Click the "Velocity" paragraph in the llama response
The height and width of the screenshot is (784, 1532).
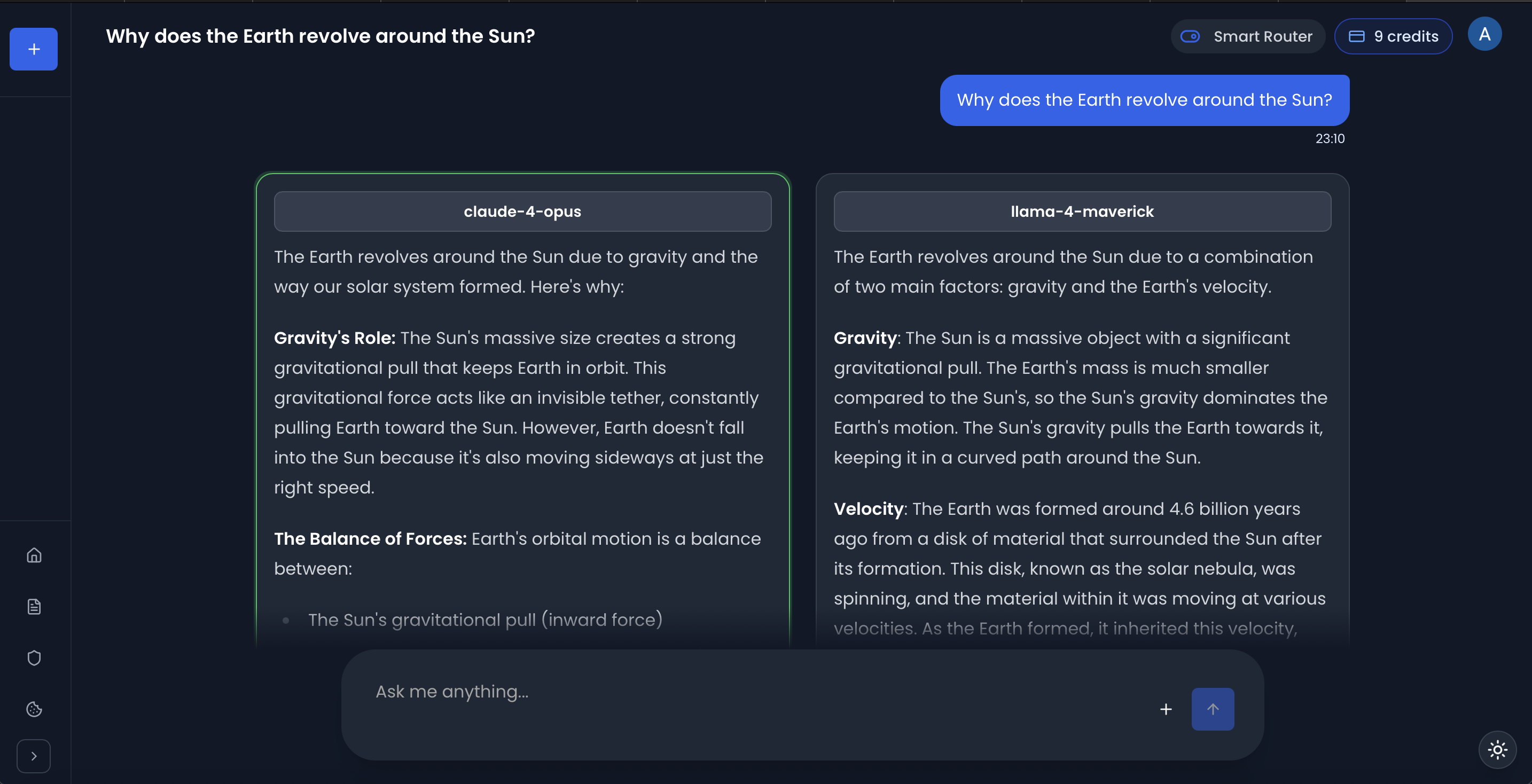[x=1079, y=568]
